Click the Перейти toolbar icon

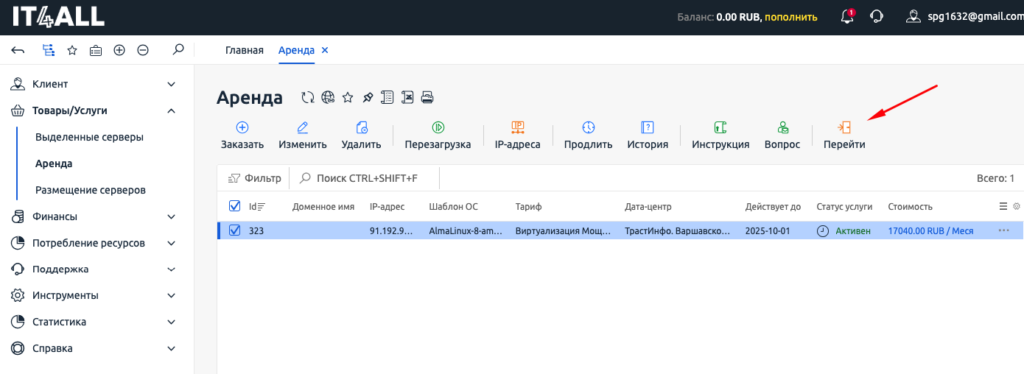point(844,127)
